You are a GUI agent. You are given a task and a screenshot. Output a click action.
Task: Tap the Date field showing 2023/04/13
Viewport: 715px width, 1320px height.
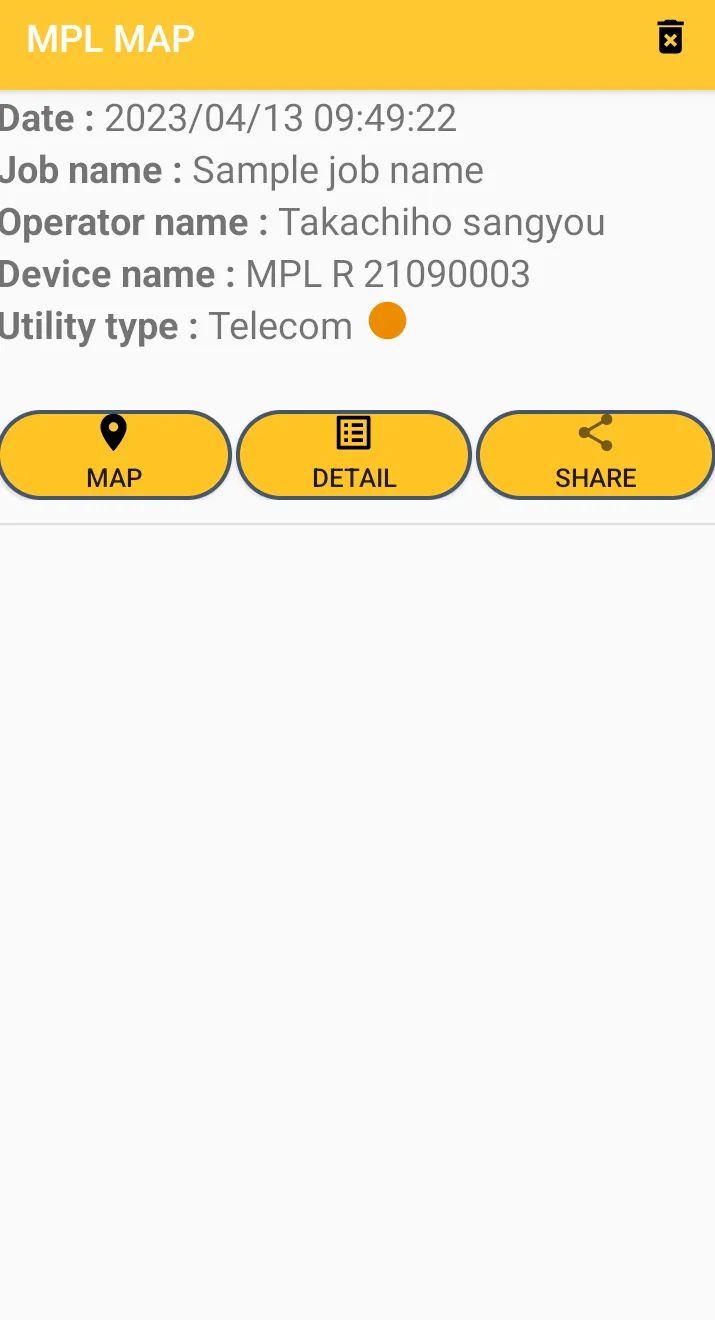(228, 118)
